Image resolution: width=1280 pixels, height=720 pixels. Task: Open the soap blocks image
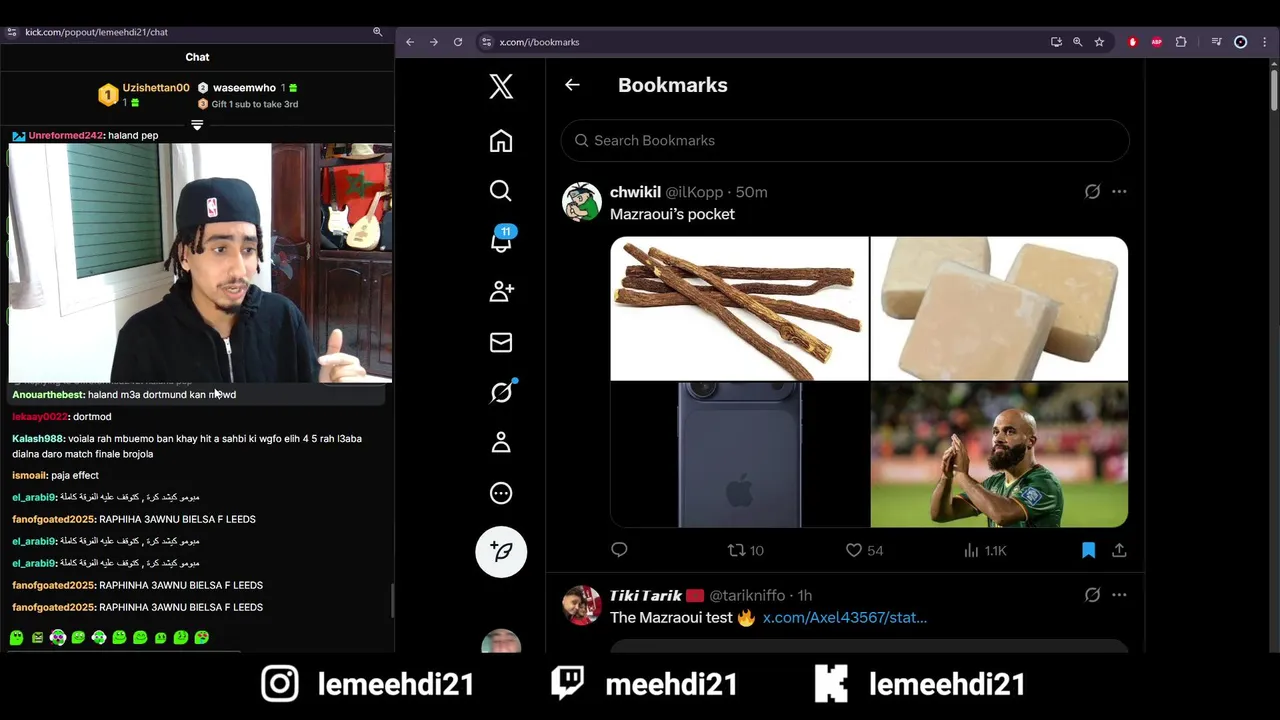[999, 308]
